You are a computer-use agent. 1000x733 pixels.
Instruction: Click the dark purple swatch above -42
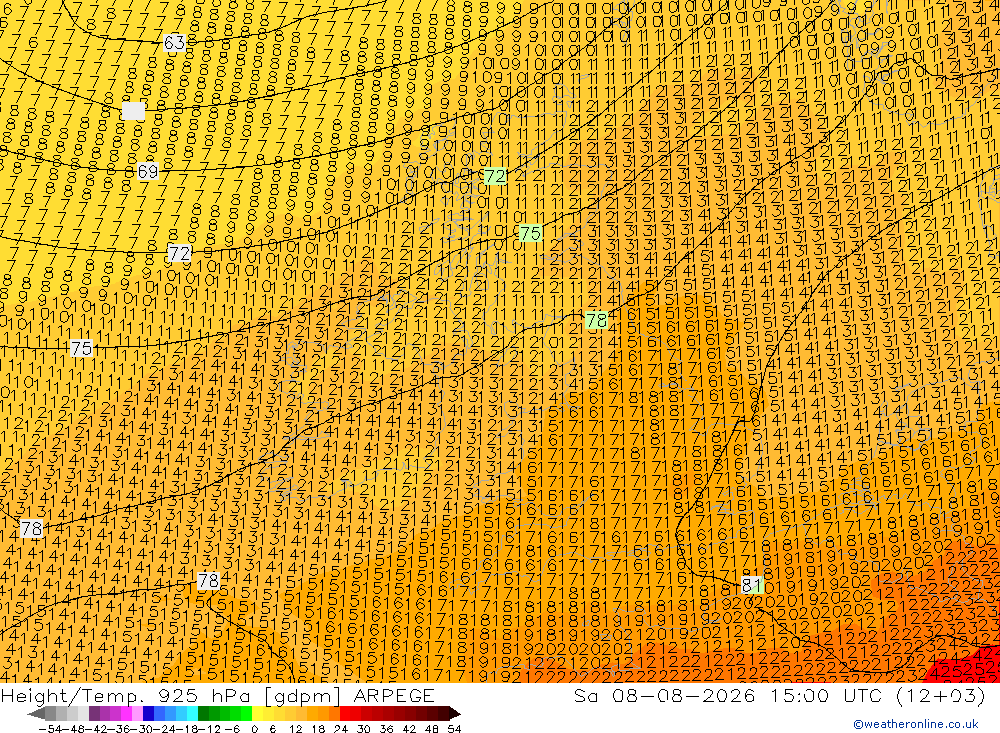pos(94,714)
